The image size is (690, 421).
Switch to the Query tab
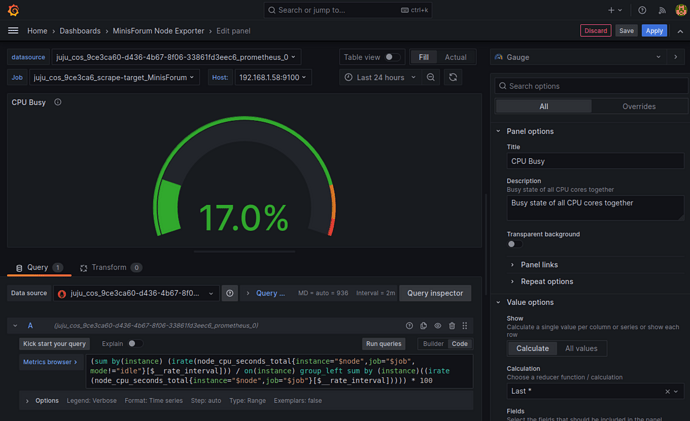click(x=39, y=267)
